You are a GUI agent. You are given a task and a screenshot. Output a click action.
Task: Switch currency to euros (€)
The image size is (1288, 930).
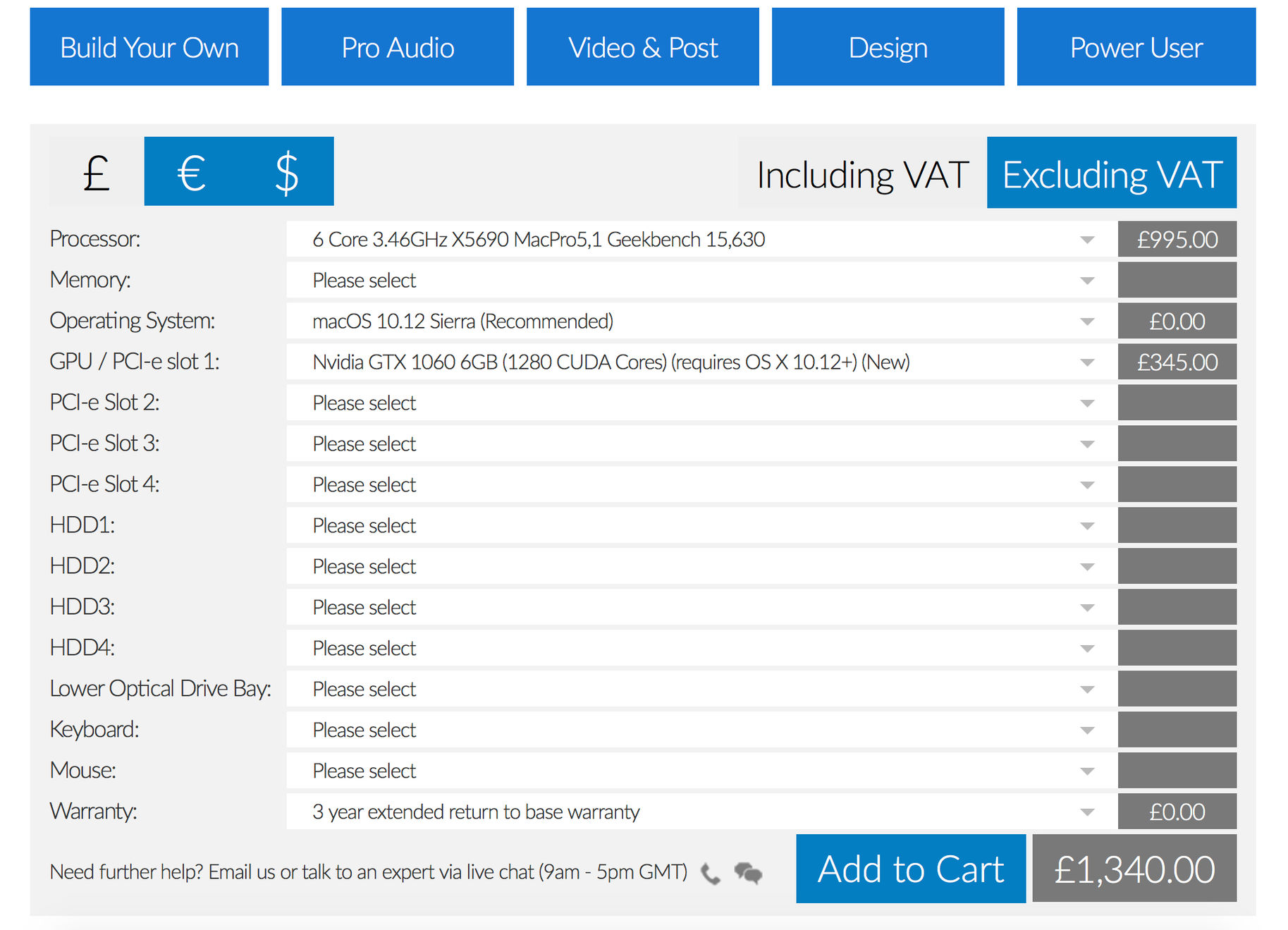191,172
